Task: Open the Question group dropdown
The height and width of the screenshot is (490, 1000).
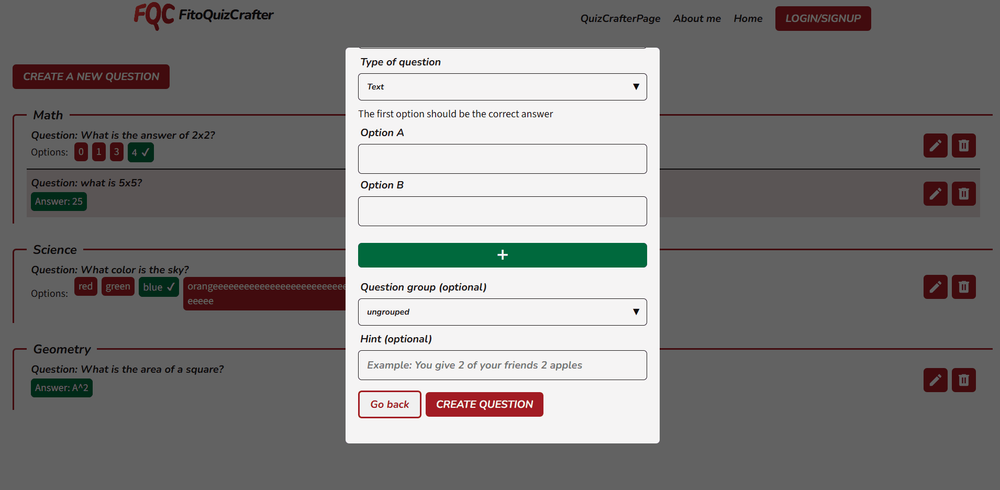Action: [x=503, y=312]
